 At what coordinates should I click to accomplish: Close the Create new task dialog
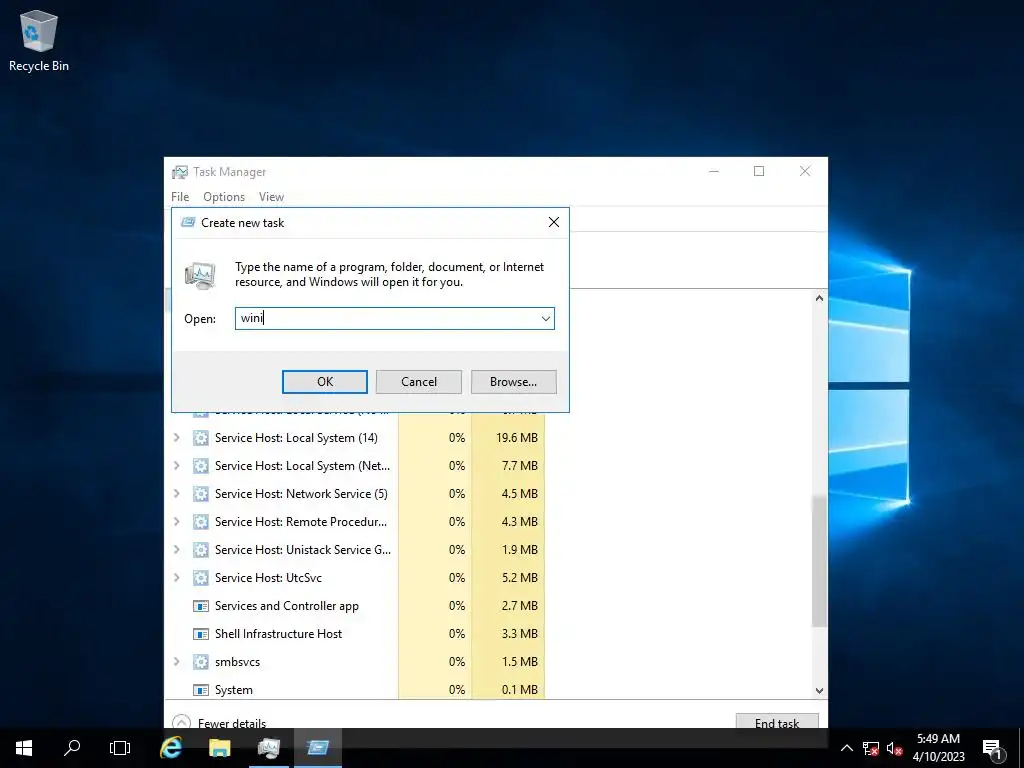pyautogui.click(x=554, y=222)
